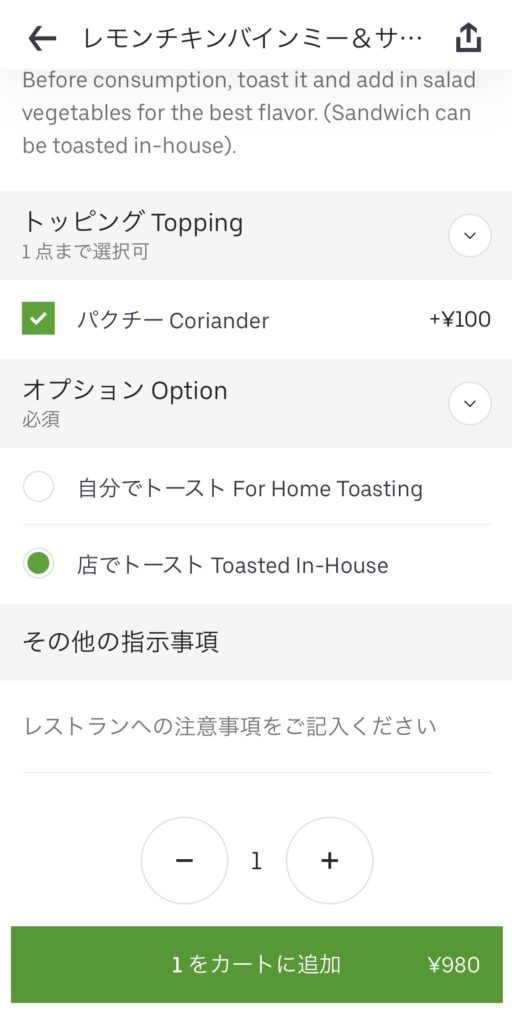
Task: Collapse the トッピング Topping section chevron
Action: tap(470, 235)
